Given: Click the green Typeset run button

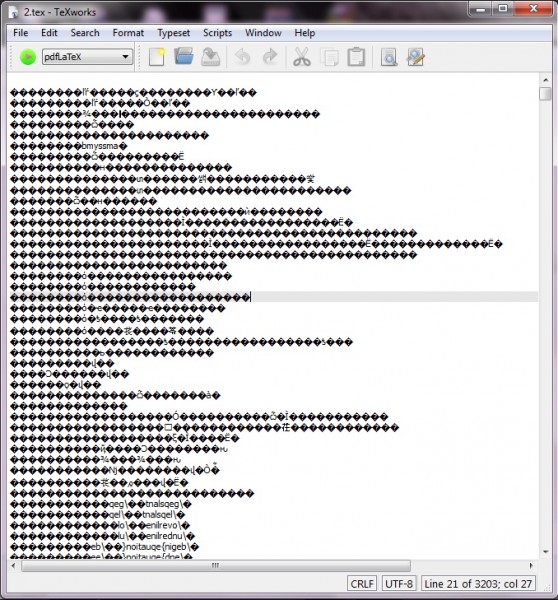Looking at the screenshot, I should [x=28, y=57].
